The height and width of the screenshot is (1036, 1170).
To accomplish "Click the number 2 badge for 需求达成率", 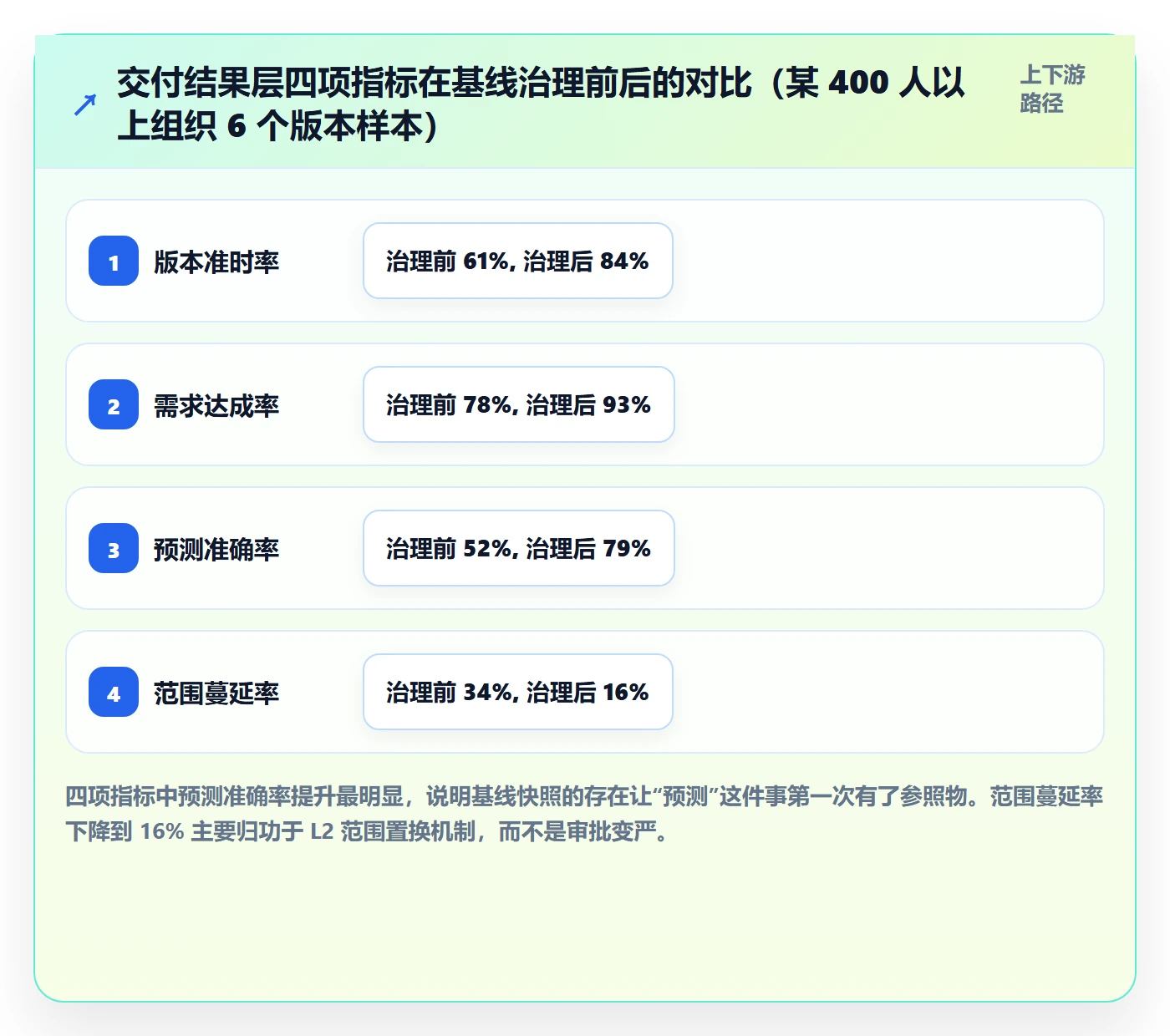I will click(x=114, y=404).
